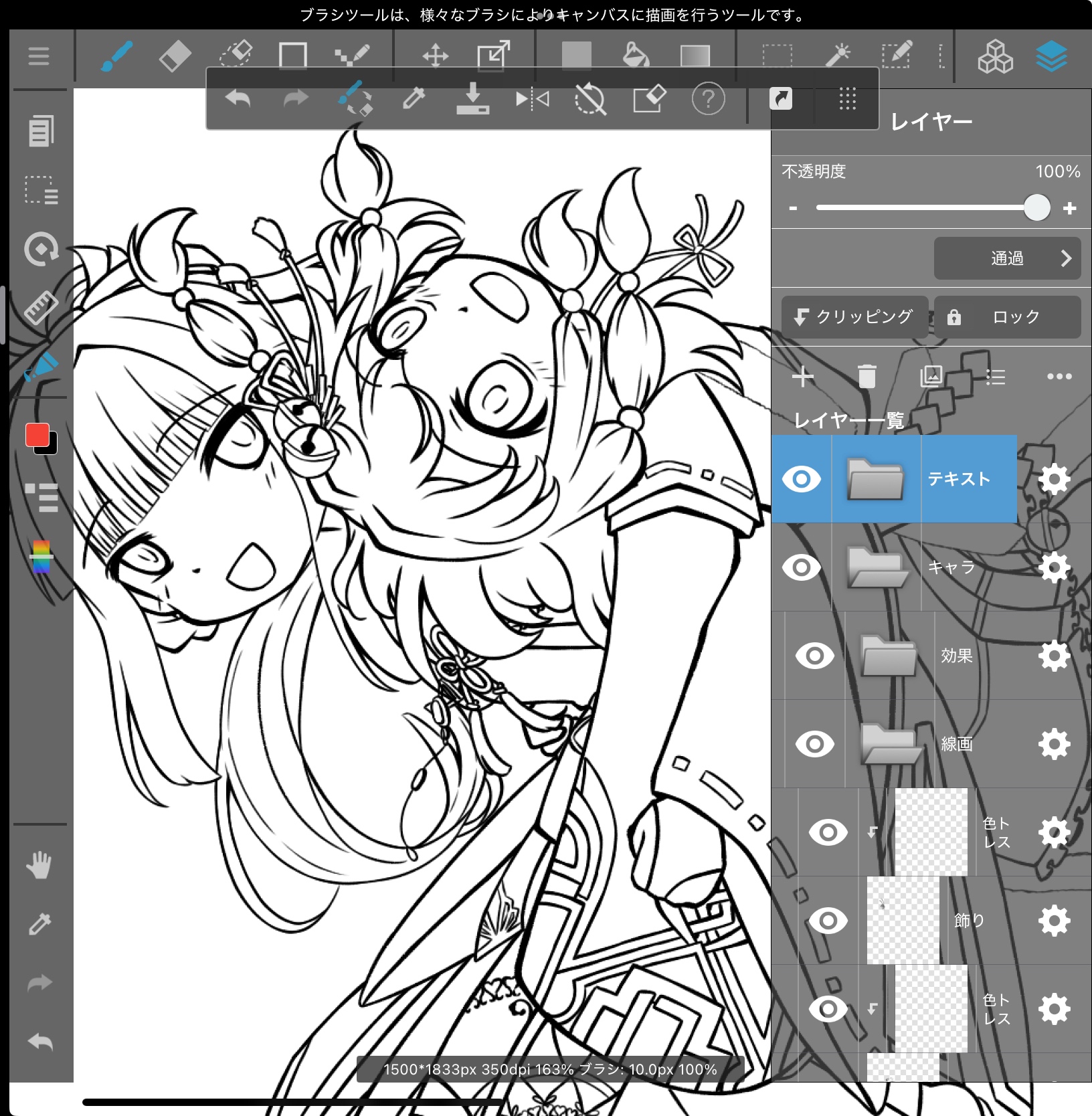Delete layer with trash icon

coord(867,377)
